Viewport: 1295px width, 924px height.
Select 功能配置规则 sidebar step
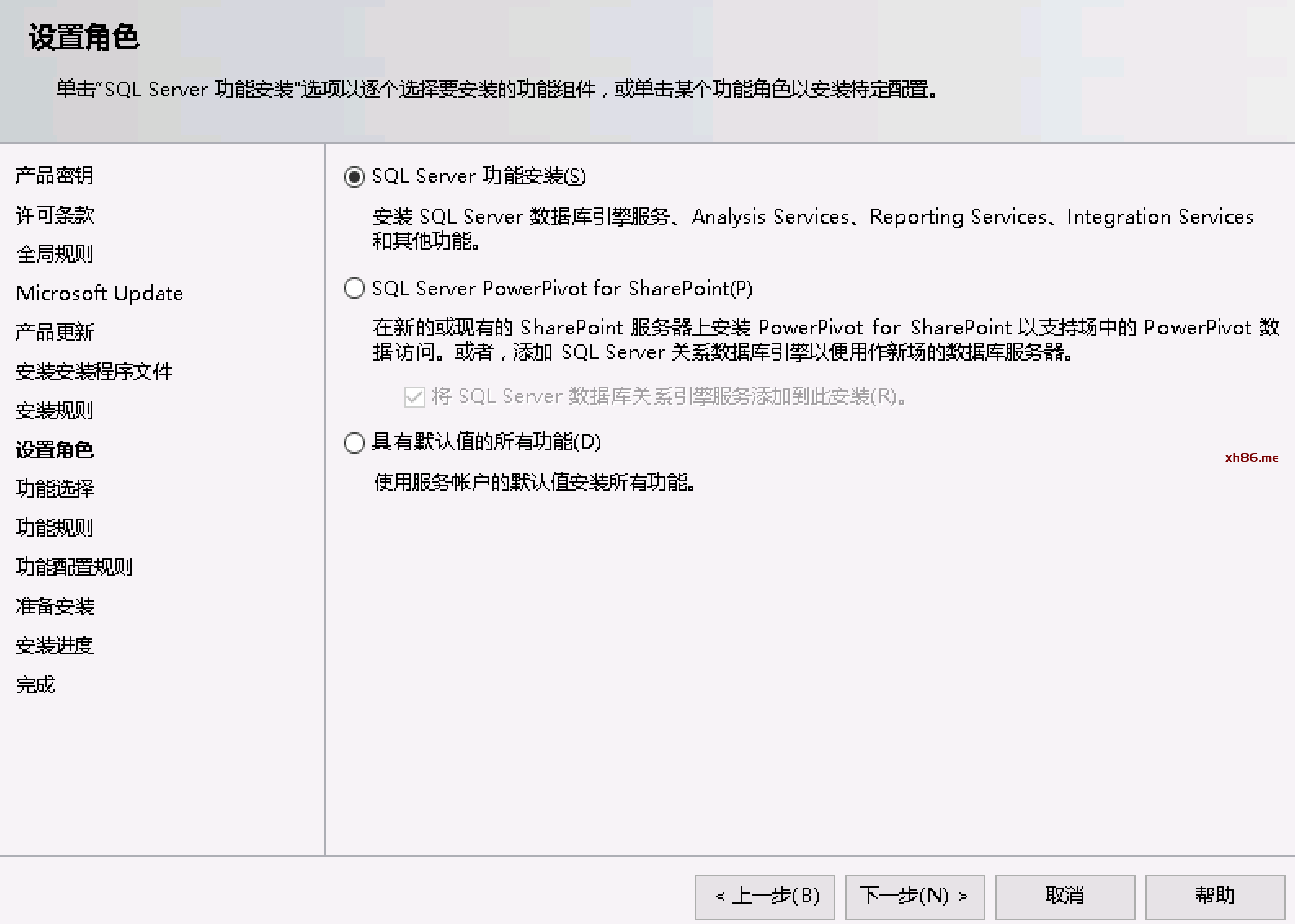coord(74,567)
